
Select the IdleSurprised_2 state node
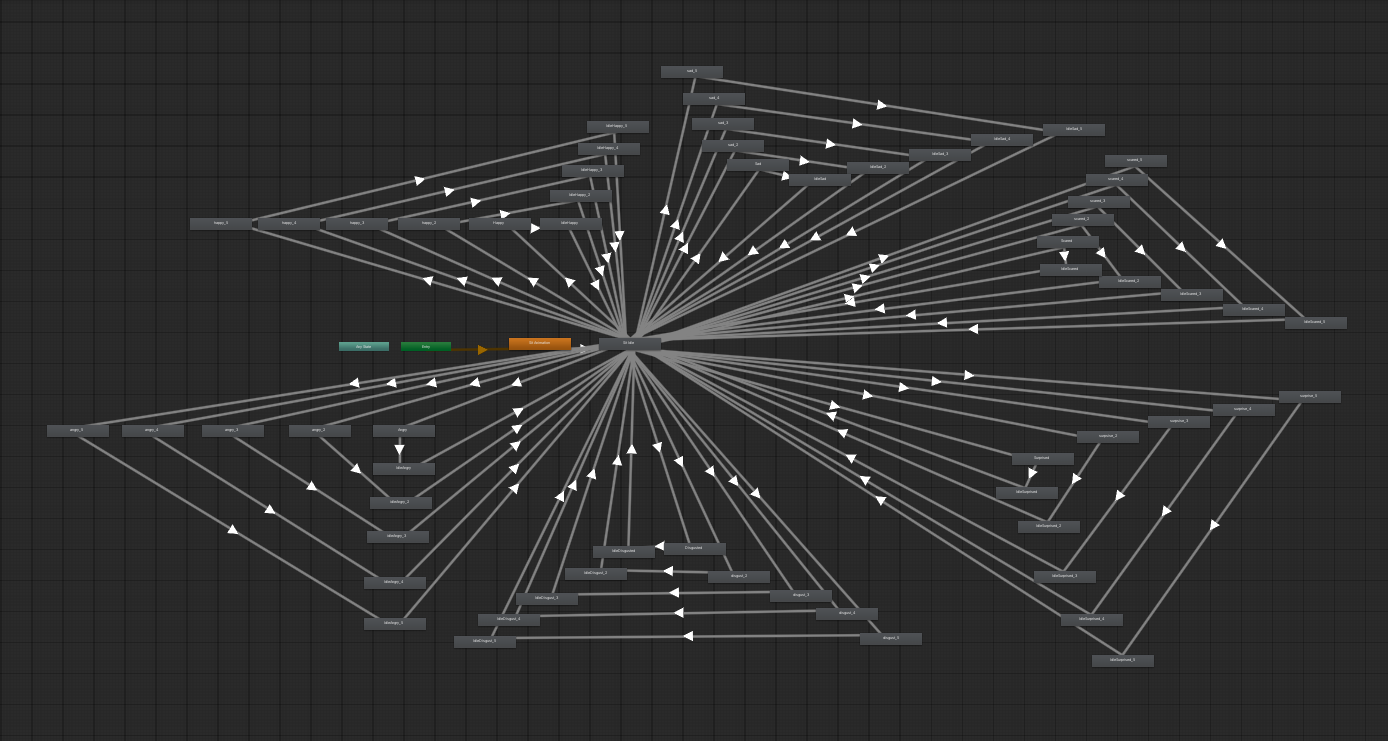click(1049, 527)
